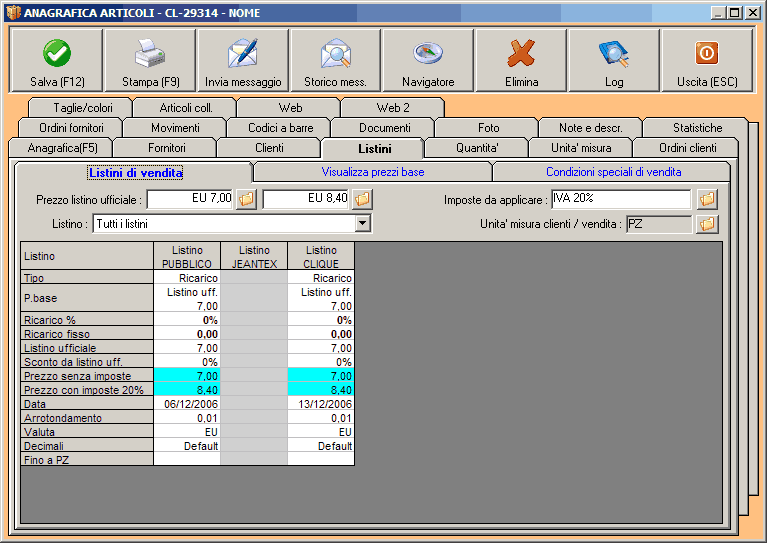Open the Log viewer button
Viewport: 767px width, 543px height.
[614, 60]
